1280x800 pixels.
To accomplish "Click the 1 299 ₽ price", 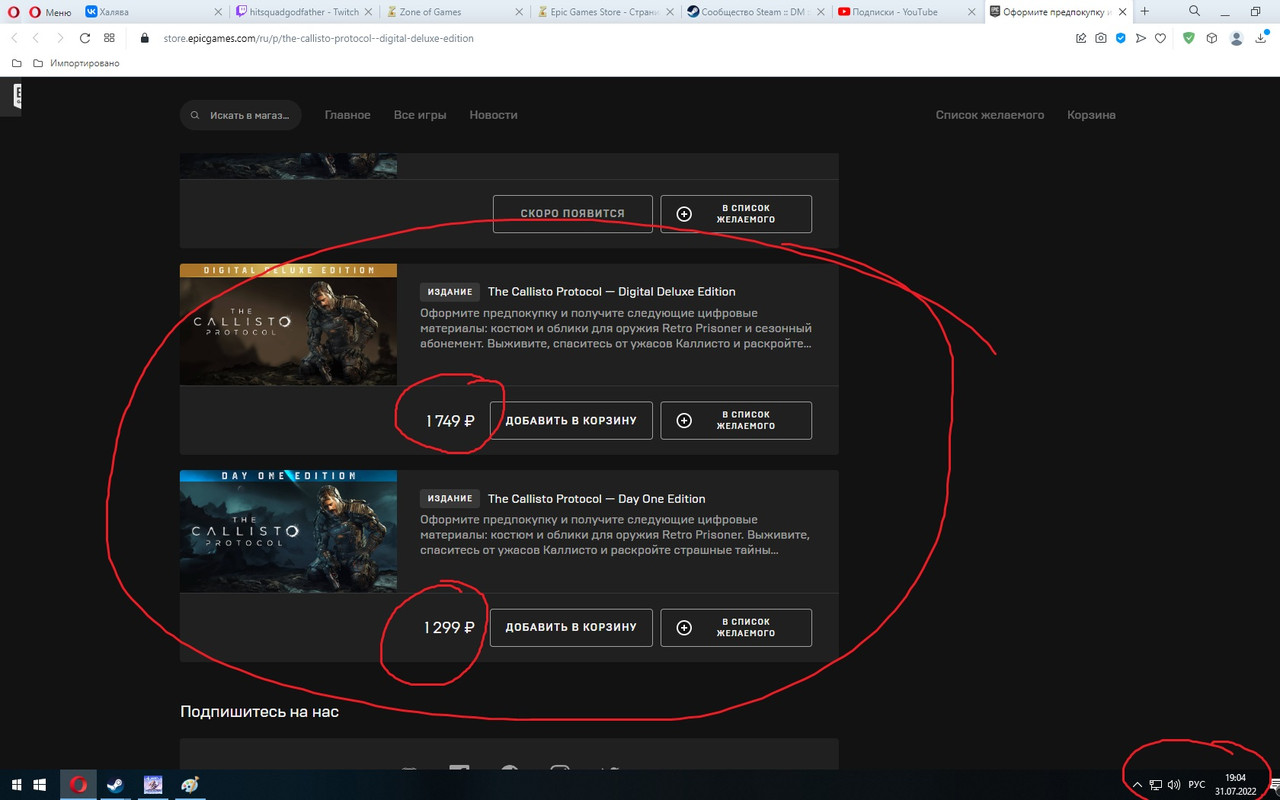I will tap(449, 628).
